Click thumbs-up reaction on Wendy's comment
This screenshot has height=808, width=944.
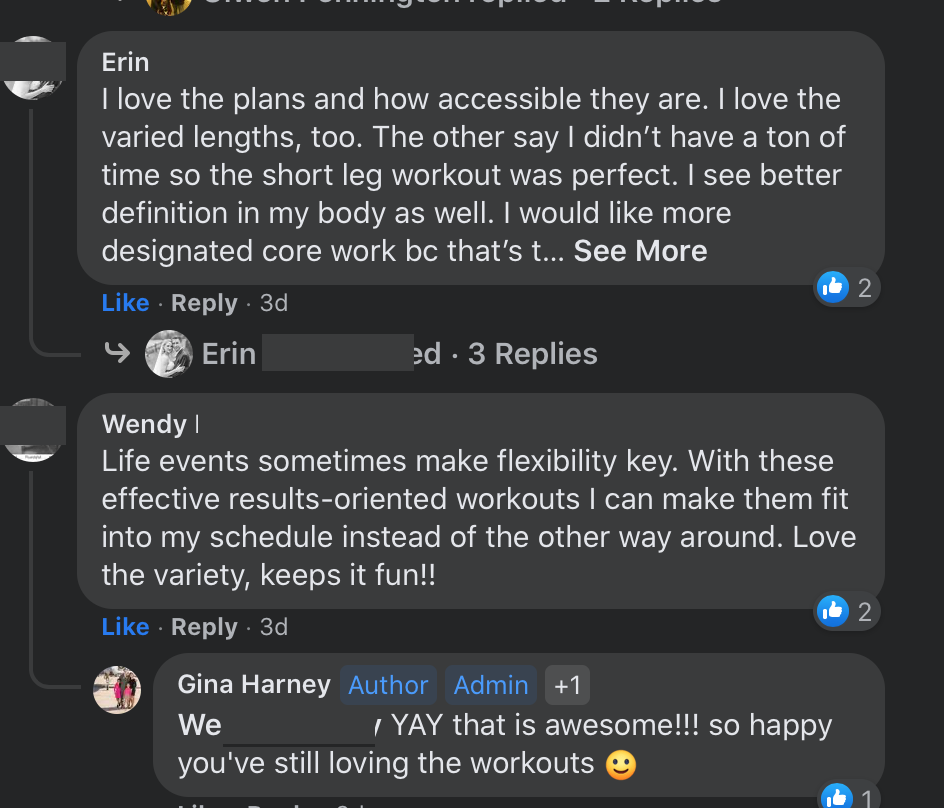833,611
